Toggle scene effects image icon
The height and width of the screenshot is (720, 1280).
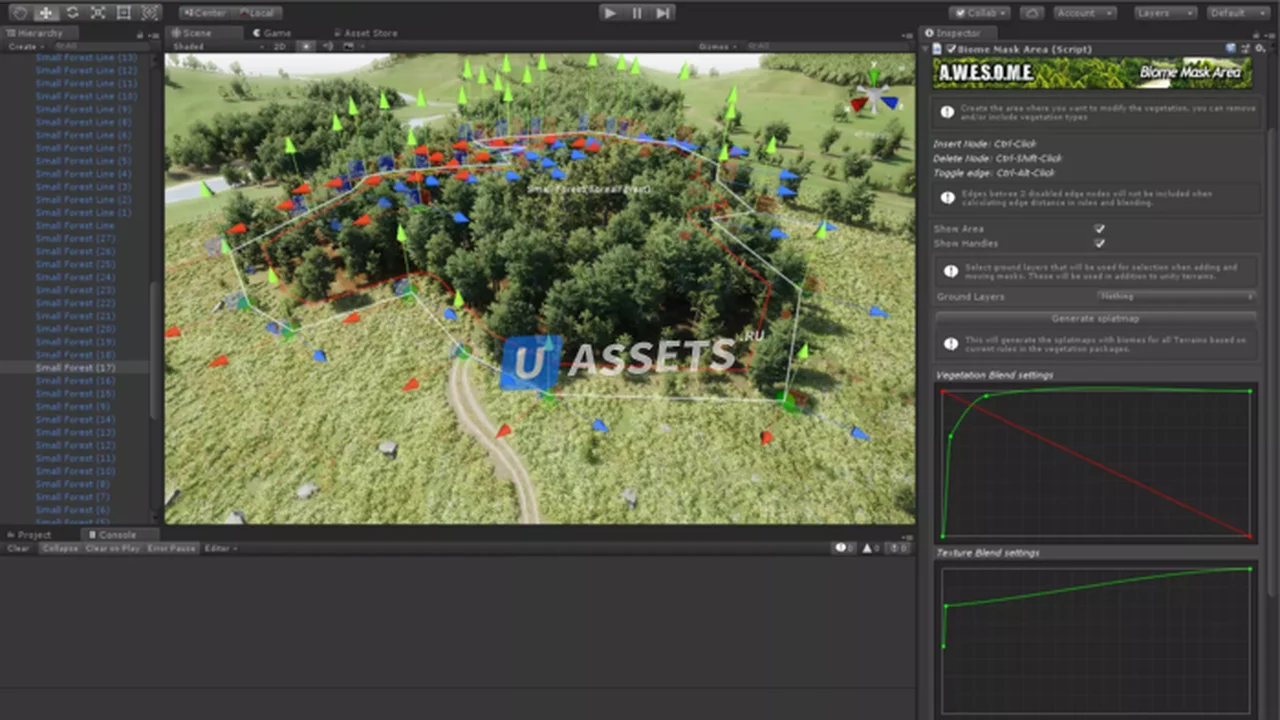(349, 46)
